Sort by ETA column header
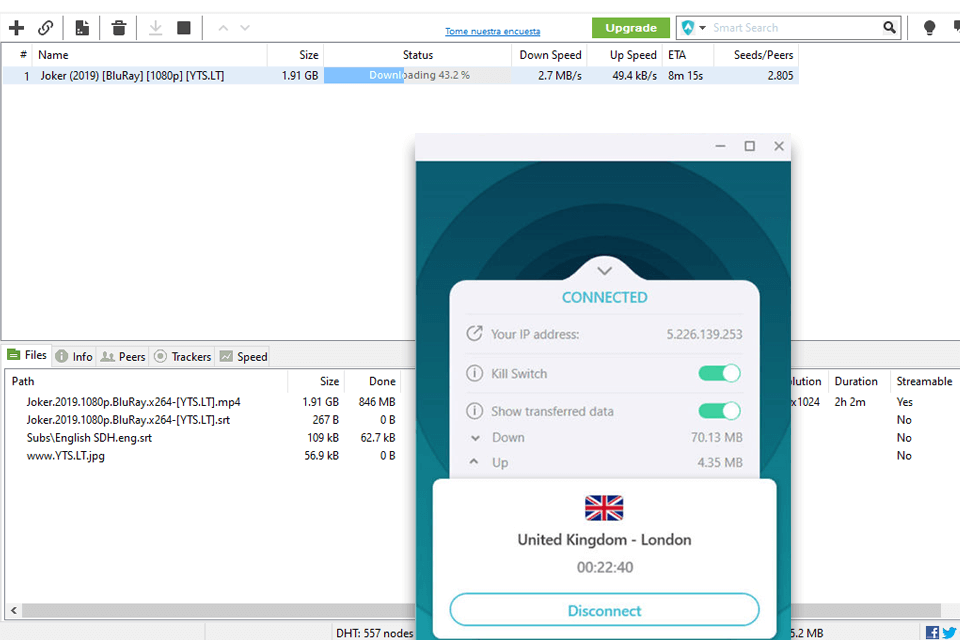The image size is (960, 640). pyautogui.click(x=688, y=55)
